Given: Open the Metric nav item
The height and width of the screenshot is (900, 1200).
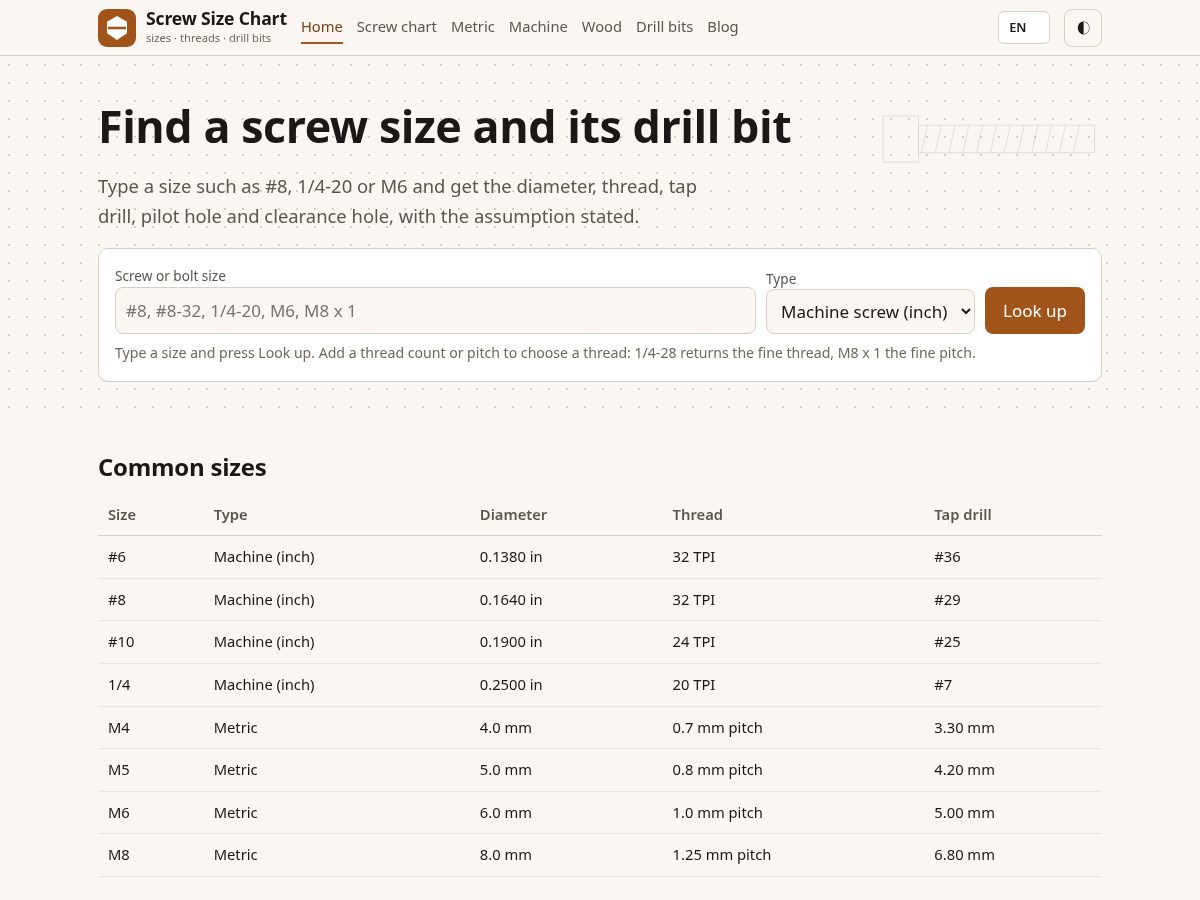Looking at the screenshot, I should tap(473, 27).
